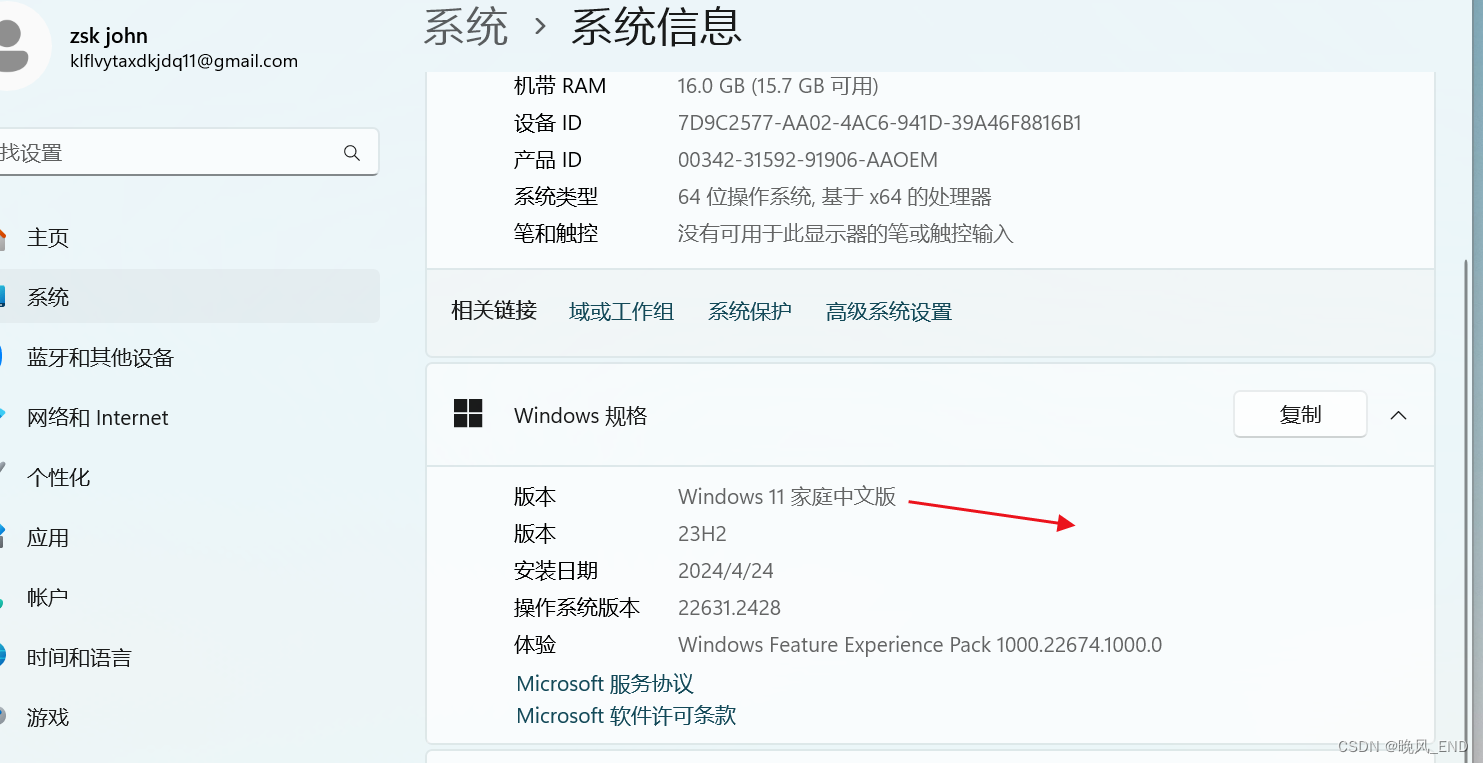Click the 机带 RAM value 16.0 GB
Viewport: 1483px width, 763px height.
click(x=778, y=86)
